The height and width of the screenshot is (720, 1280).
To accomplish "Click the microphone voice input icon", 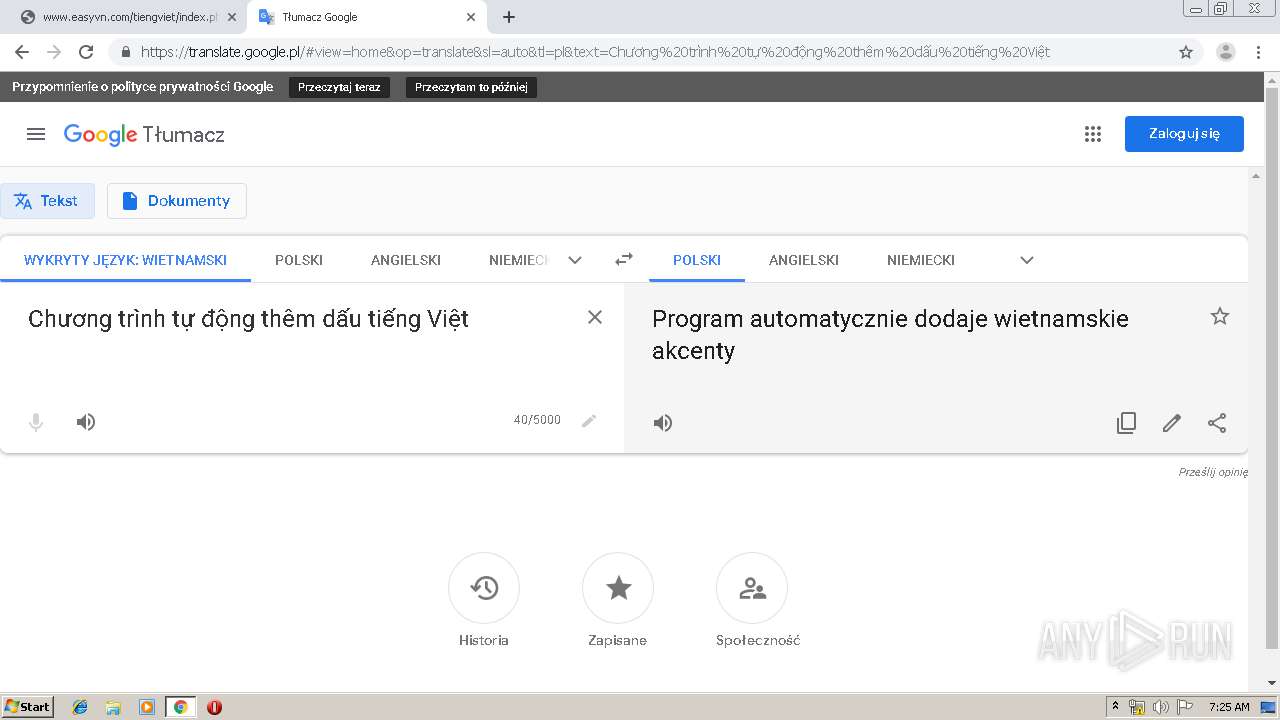I will pyautogui.click(x=36, y=422).
